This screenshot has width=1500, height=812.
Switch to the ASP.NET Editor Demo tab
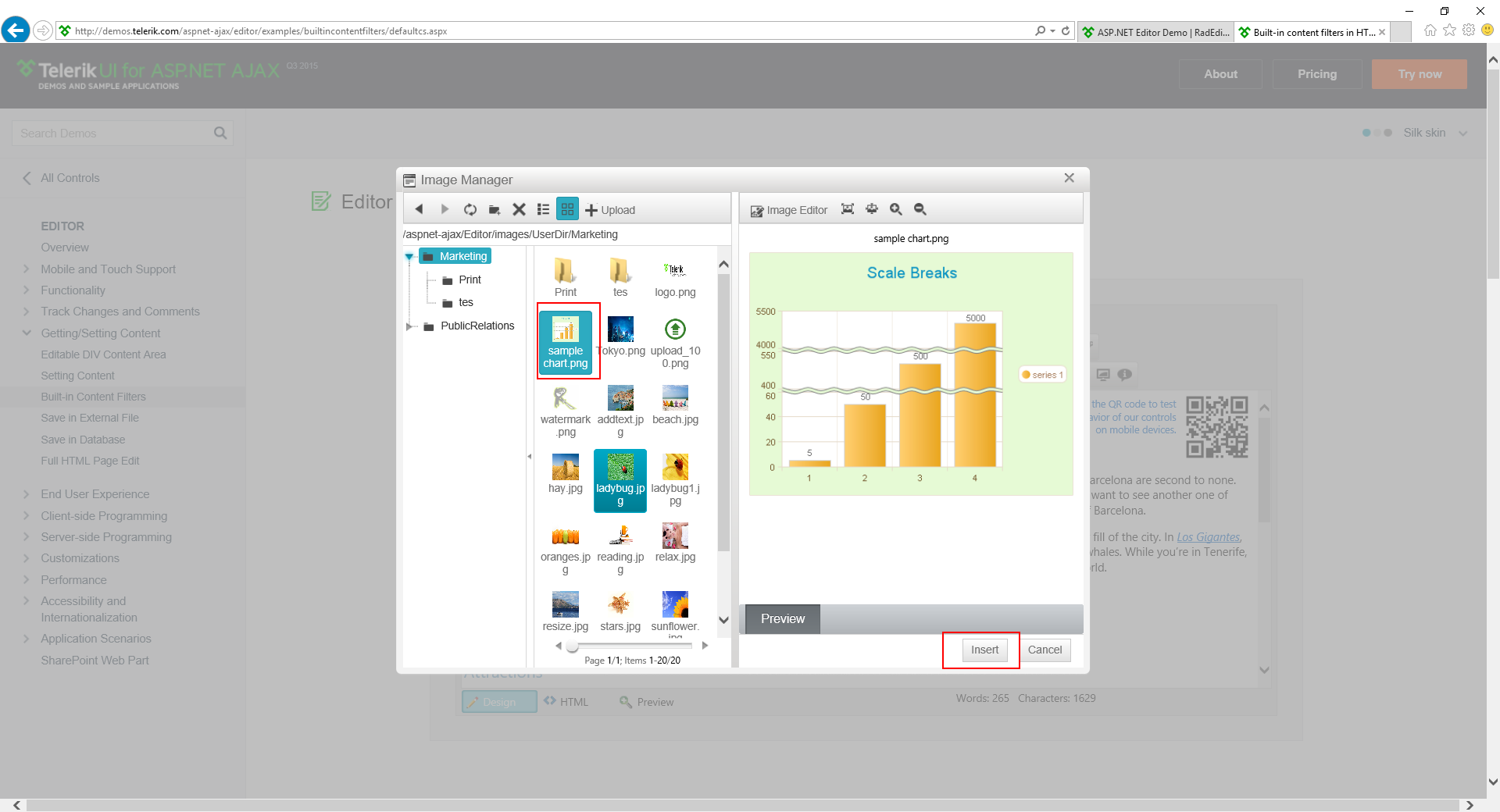(x=1155, y=32)
